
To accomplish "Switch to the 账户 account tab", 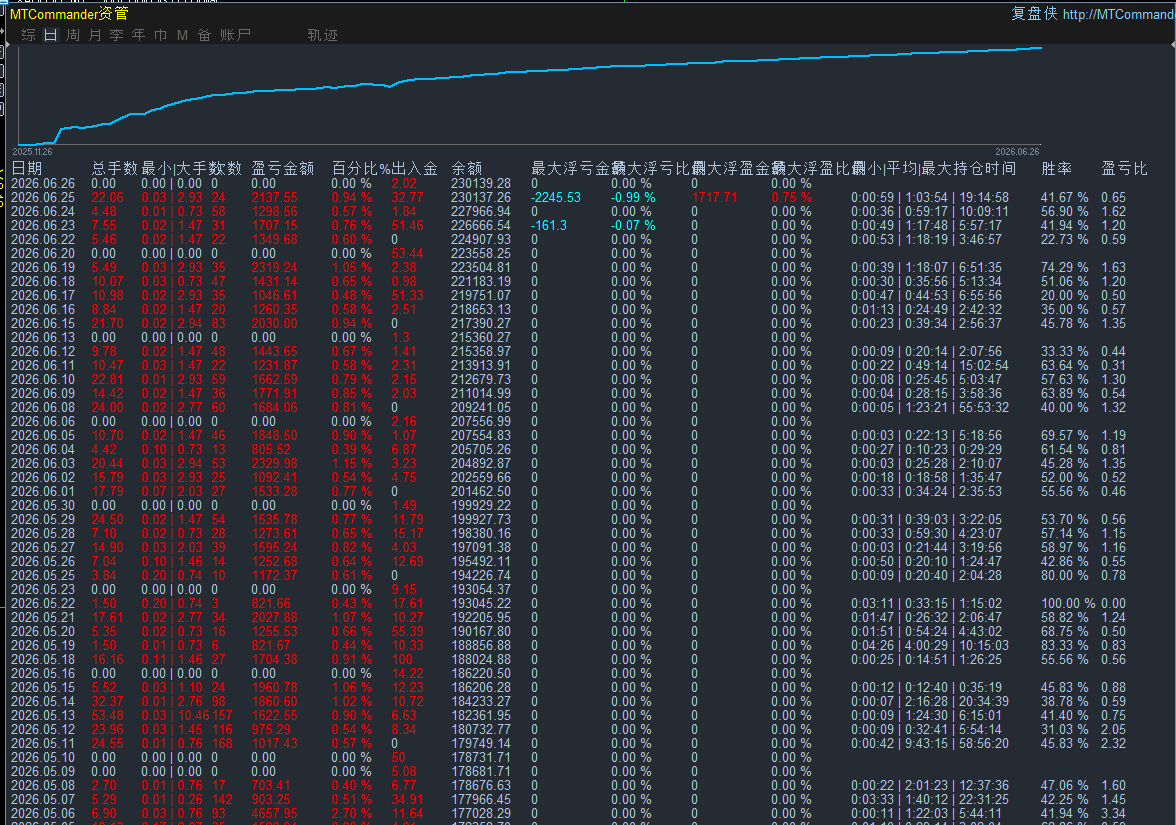I will [235, 35].
